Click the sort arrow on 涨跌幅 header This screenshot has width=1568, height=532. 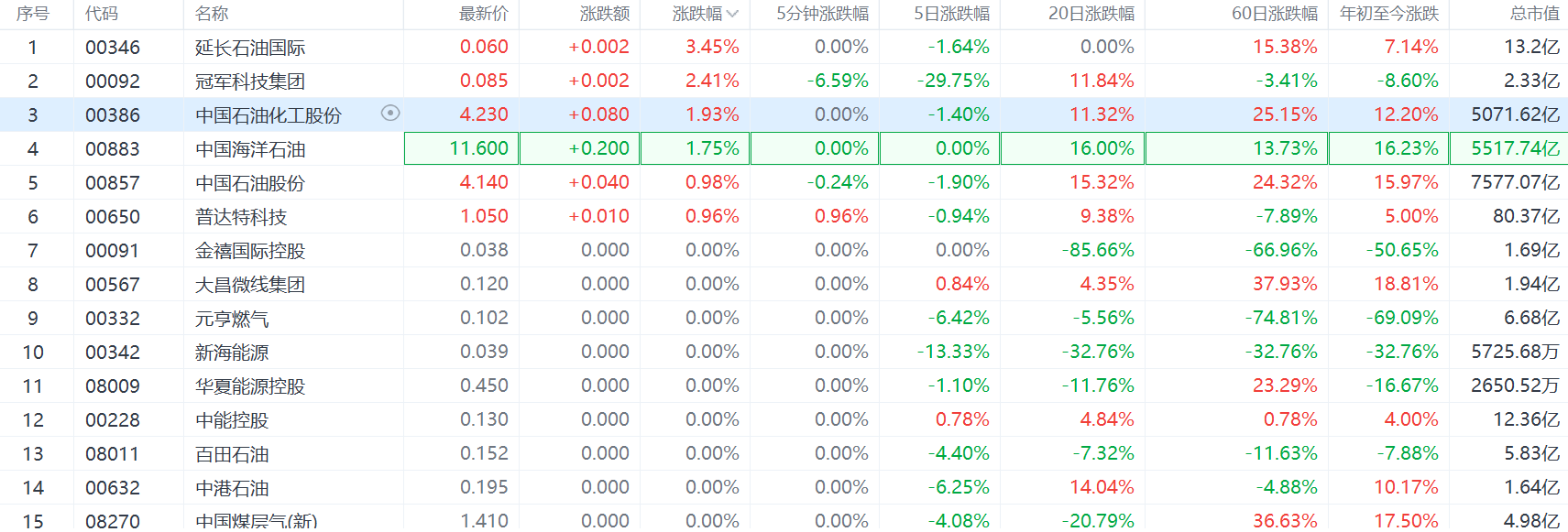732,14
